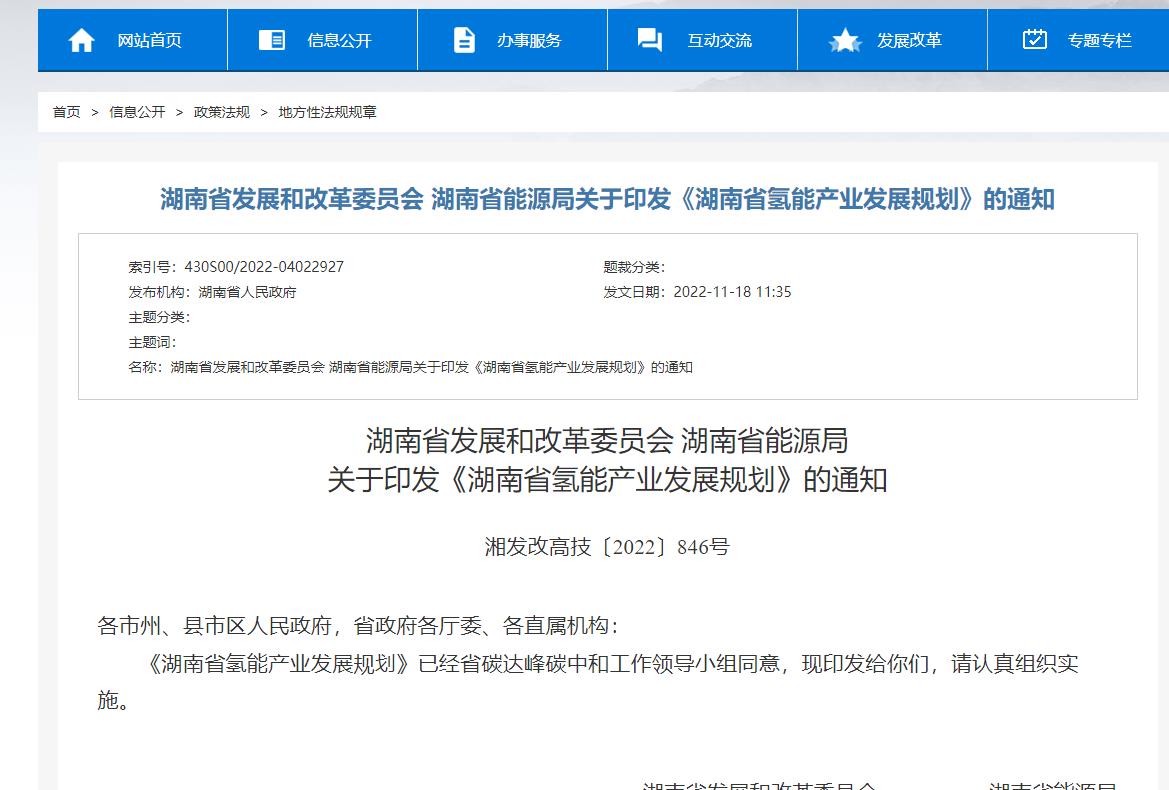Open the 信息公开 navigation menu

coord(339,41)
